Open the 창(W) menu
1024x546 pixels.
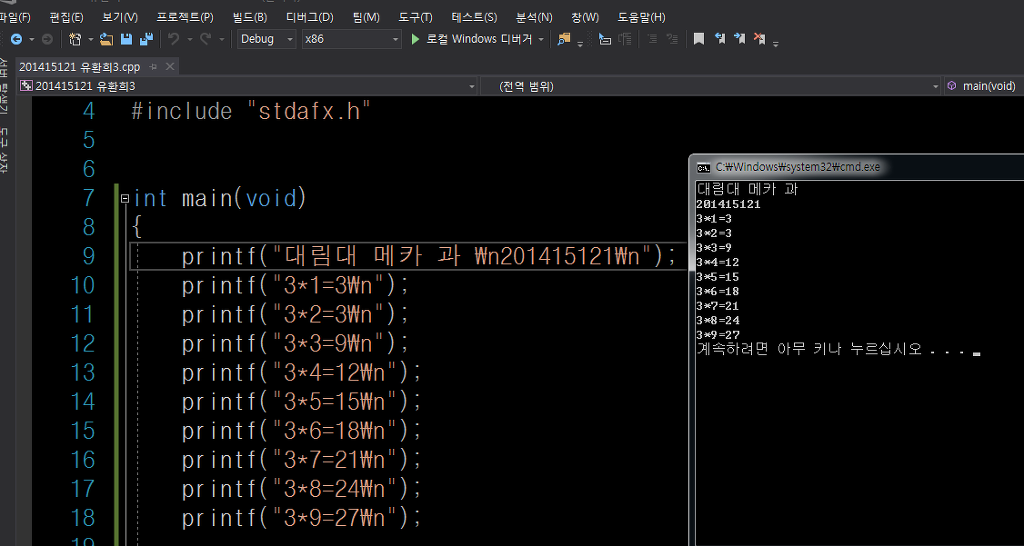584,18
